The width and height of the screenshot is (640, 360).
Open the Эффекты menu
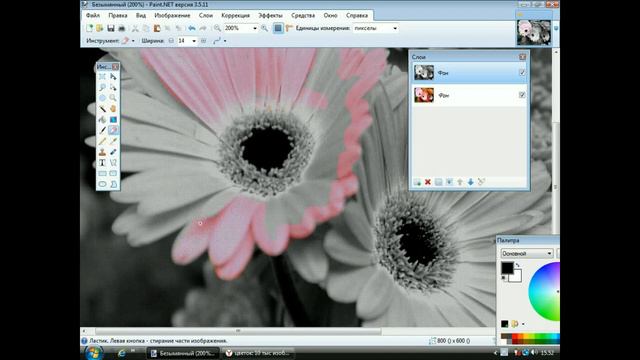270,15
